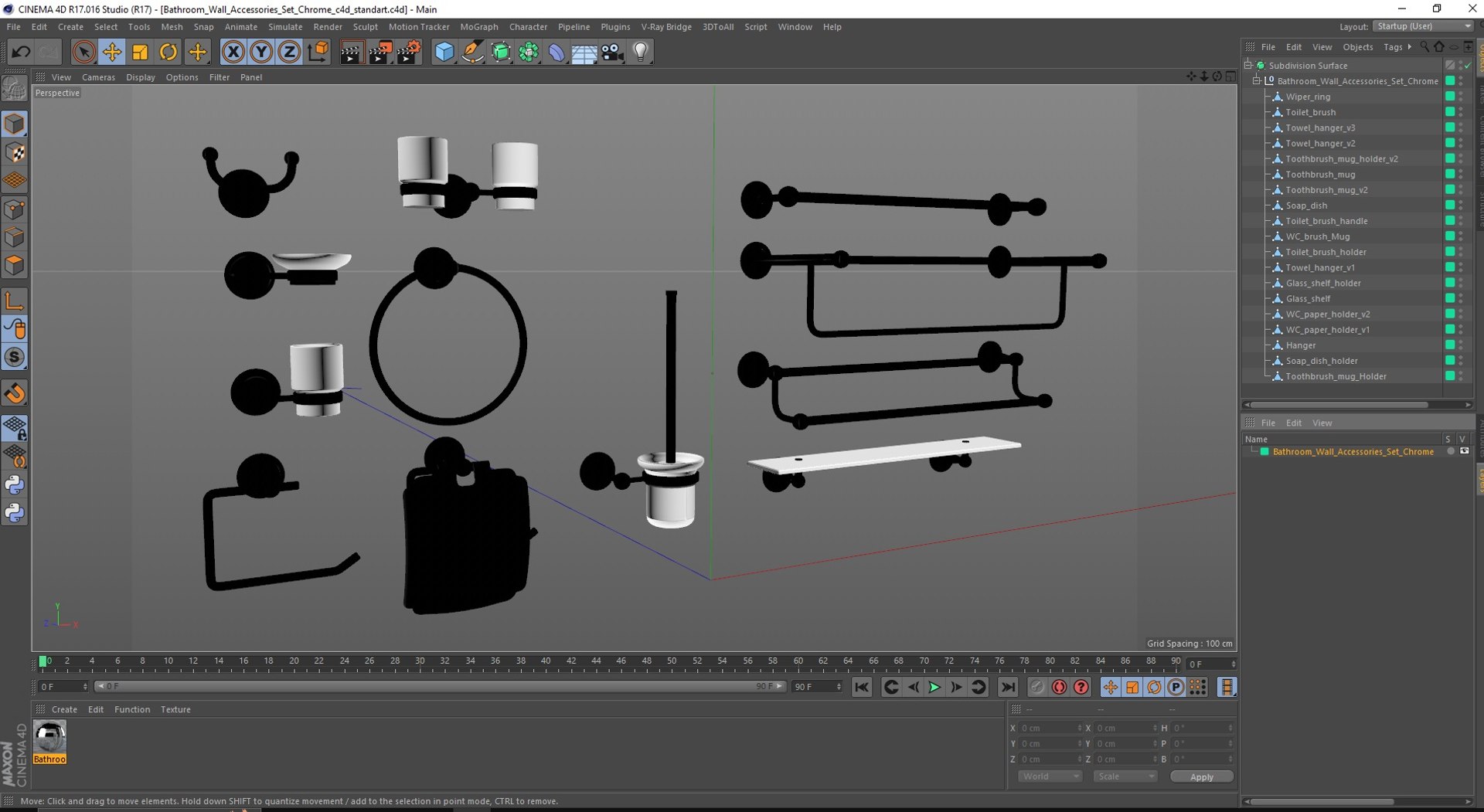Open the MoGraph menu
The height and width of the screenshot is (812, 1484).
pos(479,26)
